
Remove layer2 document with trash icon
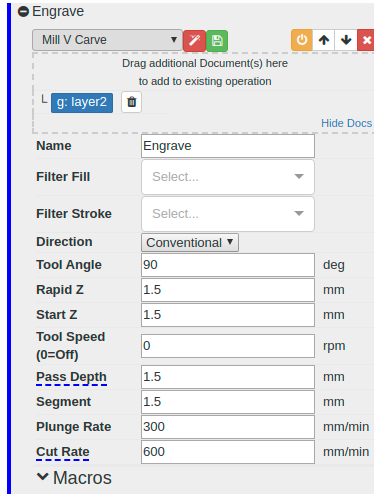pyautogui.click(x=132, y=102)
